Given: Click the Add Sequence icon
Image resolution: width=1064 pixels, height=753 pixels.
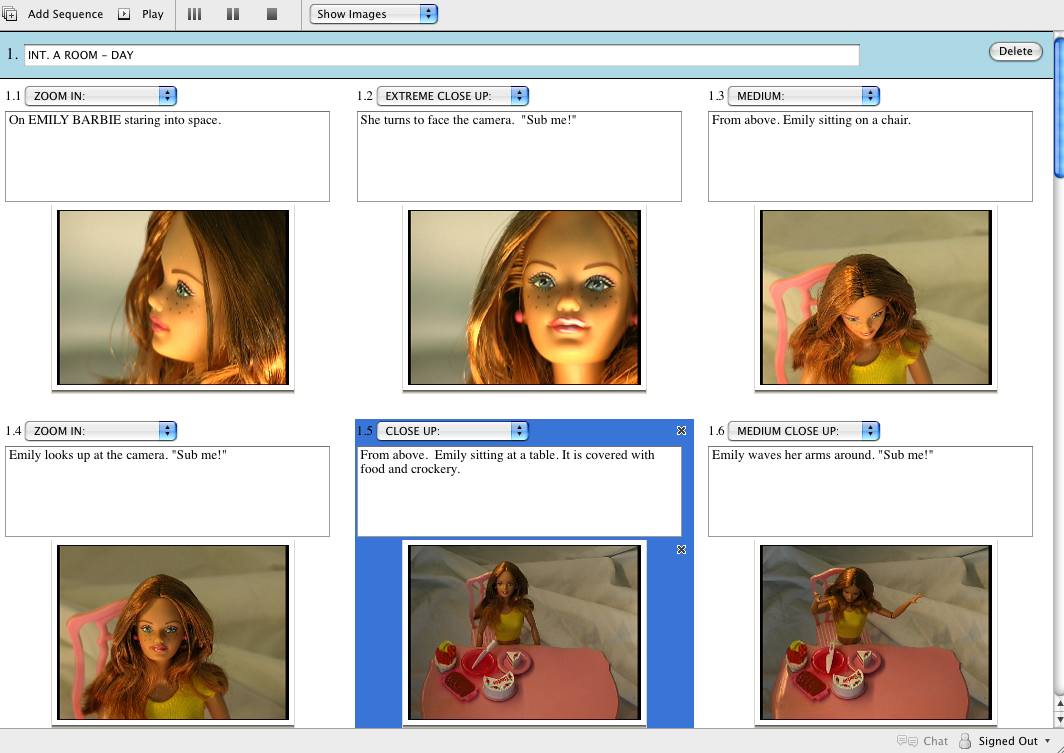Looking at the screenshot, I should [10, 14].
